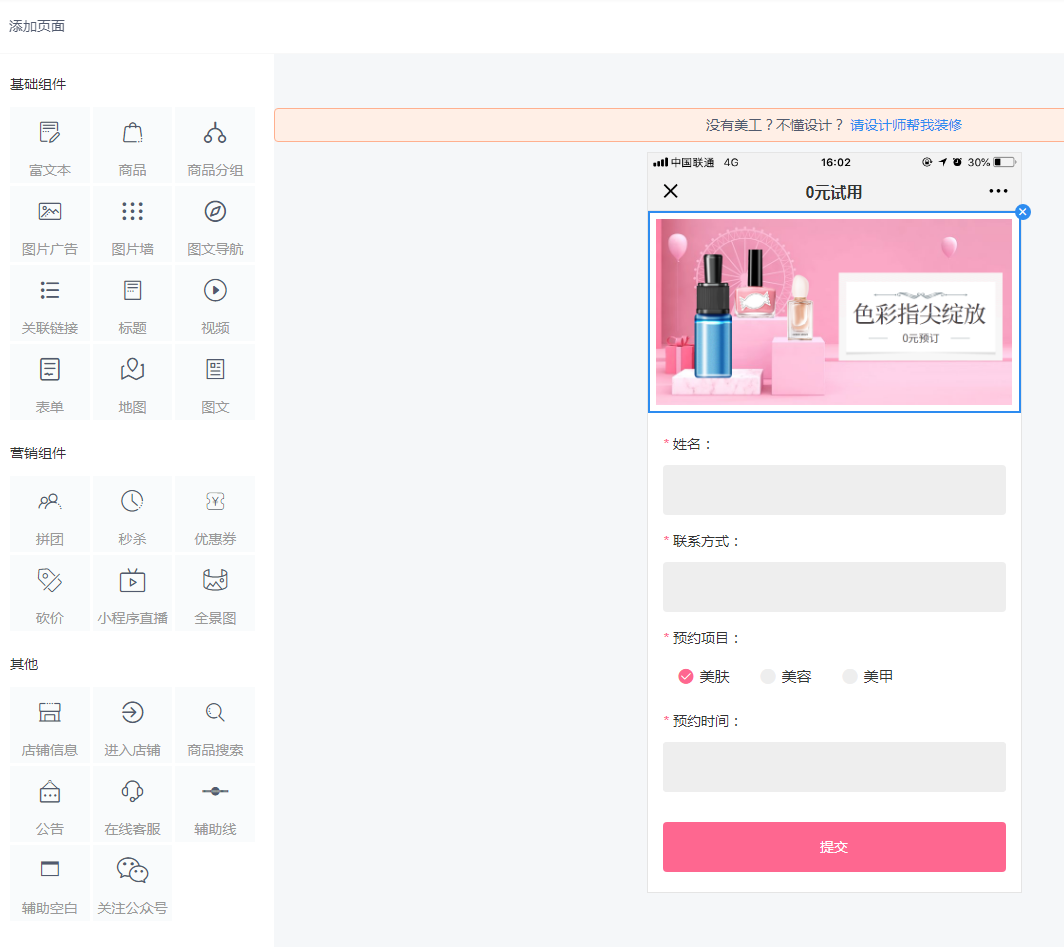Insert the 优惠券 coupon component
This screenshot has height=947, width=1064.
(x=215, y=514)
